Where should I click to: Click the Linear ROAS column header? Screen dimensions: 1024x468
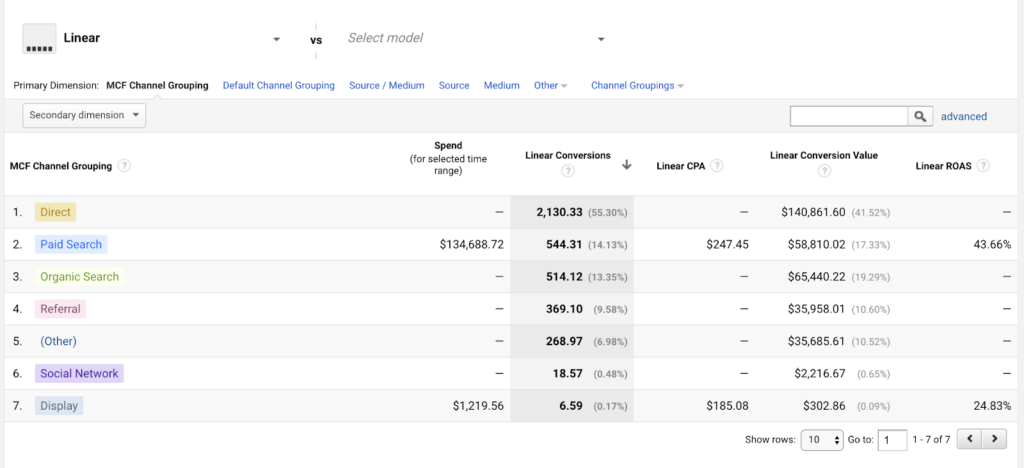point(944,166)
